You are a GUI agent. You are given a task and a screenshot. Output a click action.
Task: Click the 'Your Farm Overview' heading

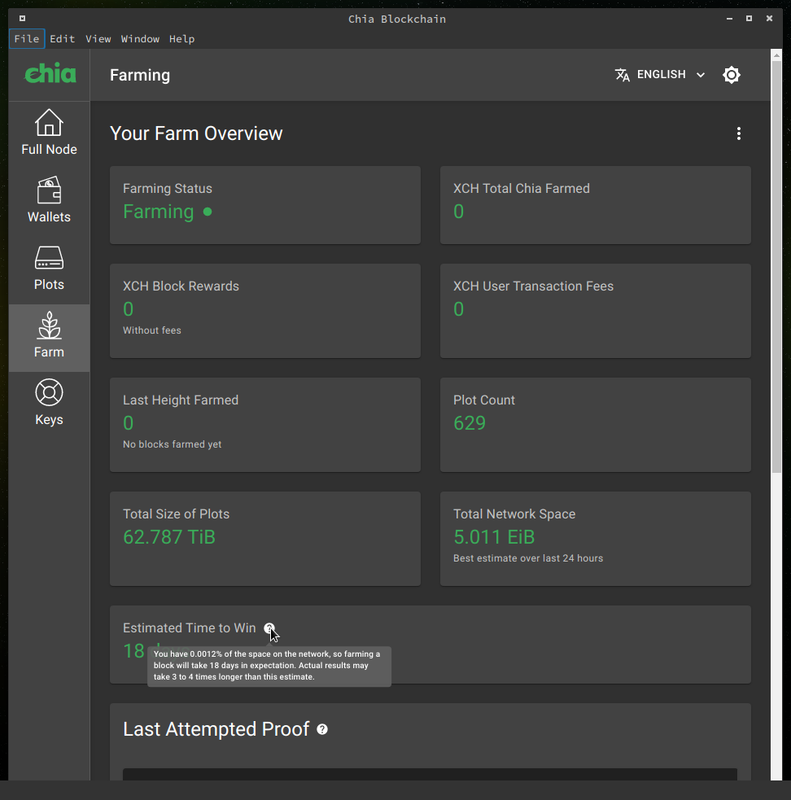[196, 134]
